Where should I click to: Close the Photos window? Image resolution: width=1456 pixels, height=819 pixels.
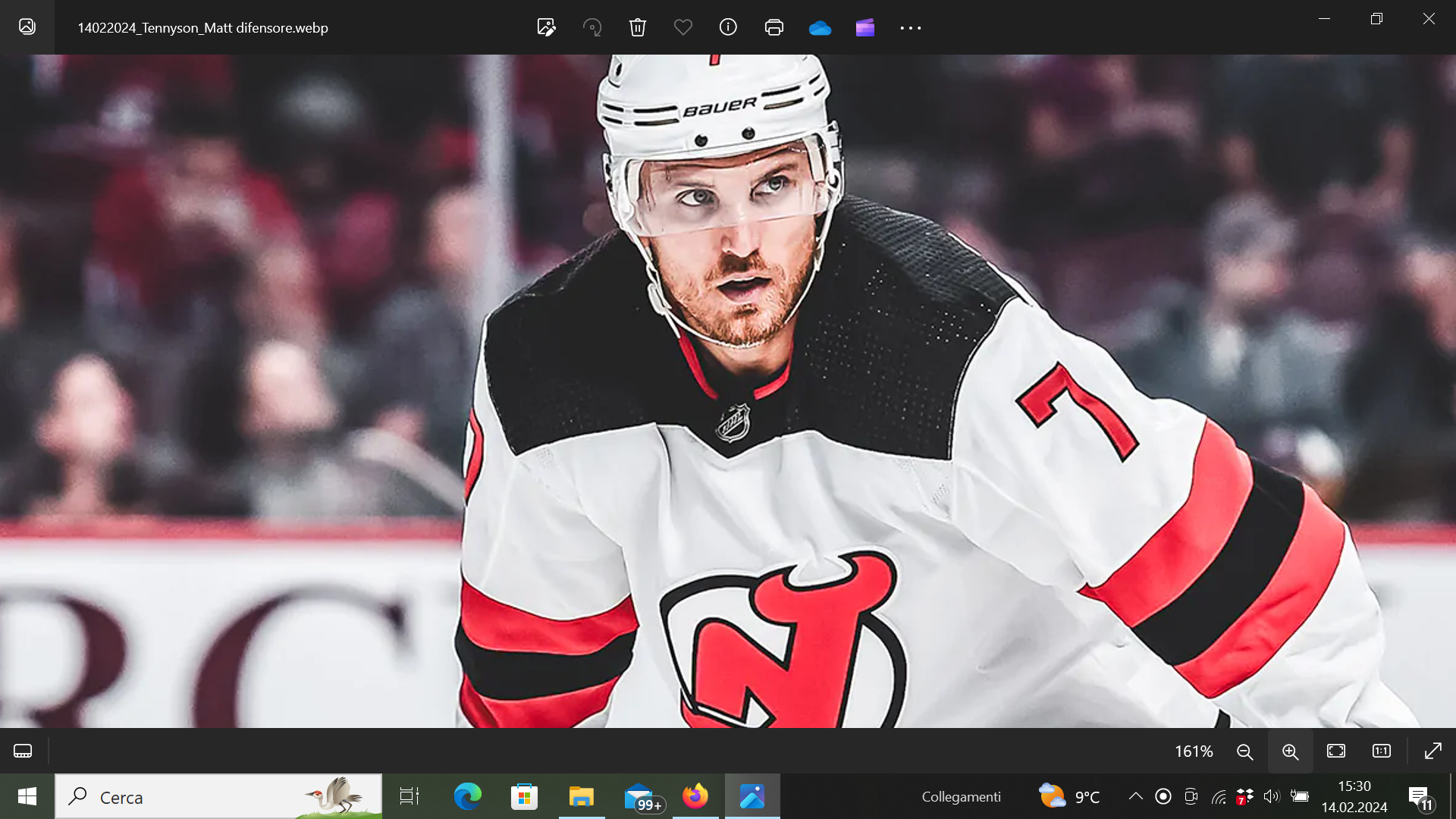point(1429,19)
